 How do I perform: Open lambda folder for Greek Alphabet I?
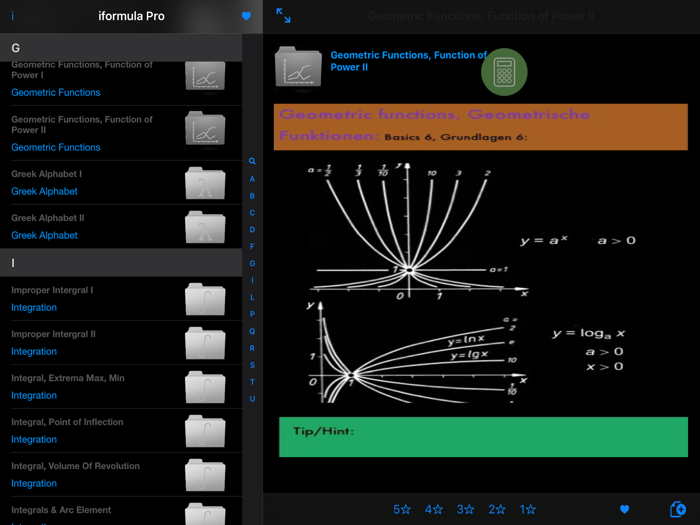205,183
